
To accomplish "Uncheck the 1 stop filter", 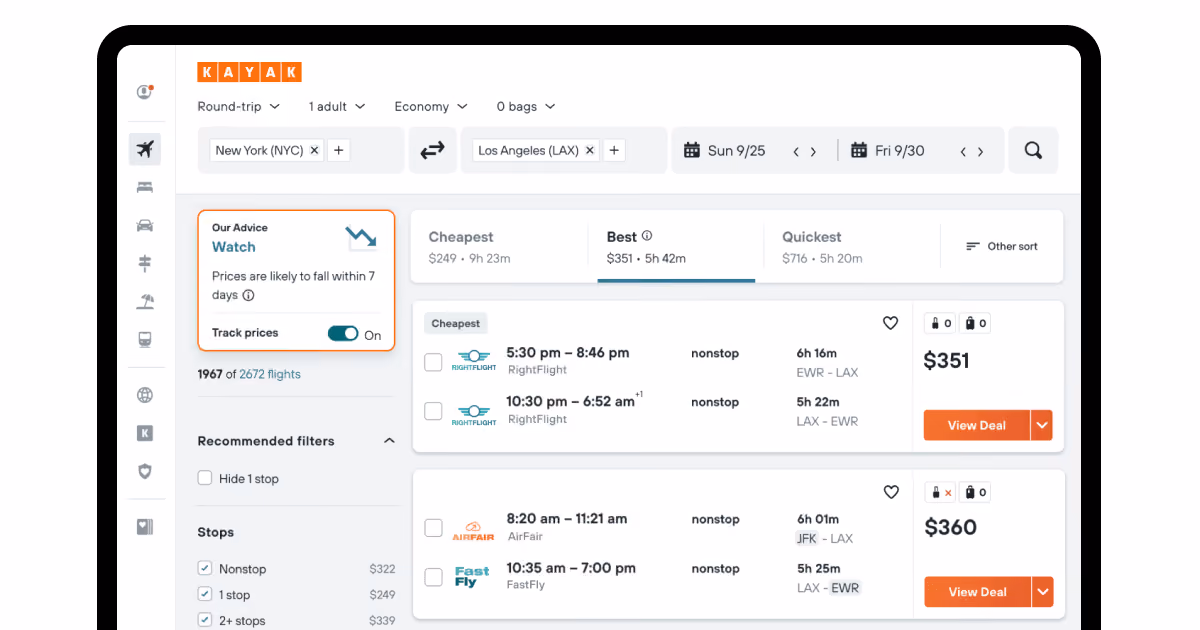I will (x=205, y=594).
